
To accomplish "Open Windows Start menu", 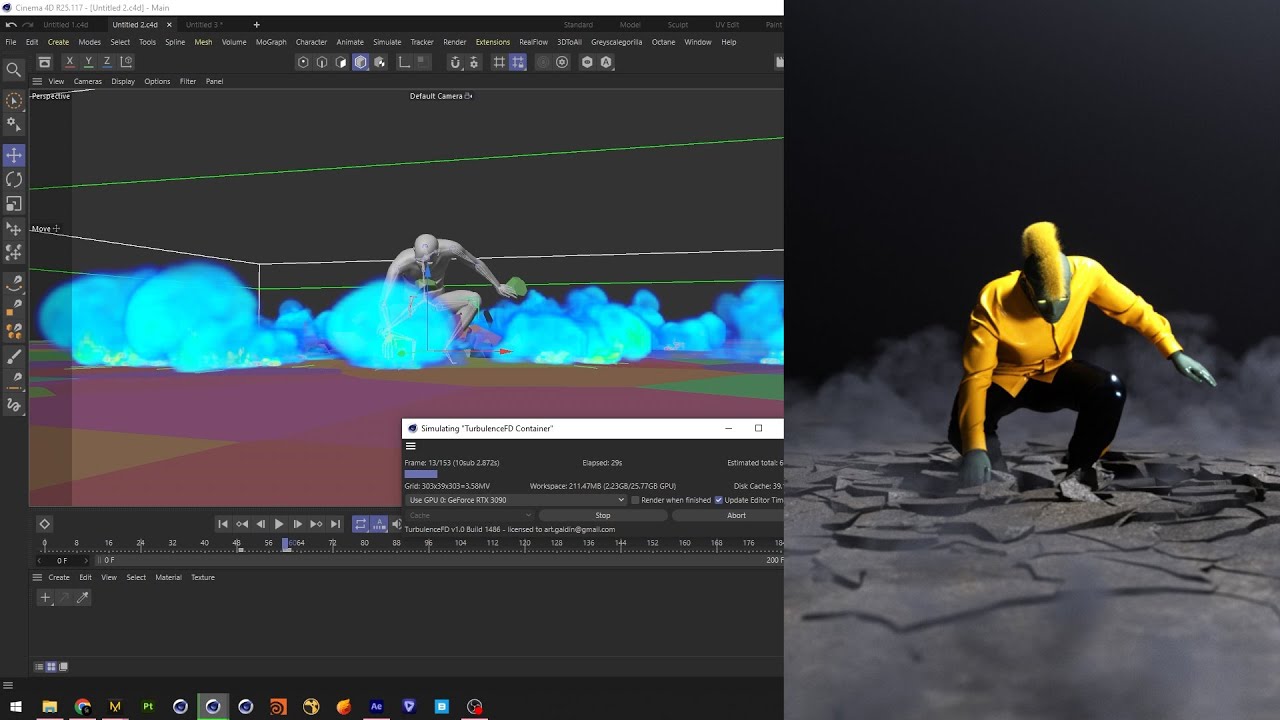I will 16,707.
